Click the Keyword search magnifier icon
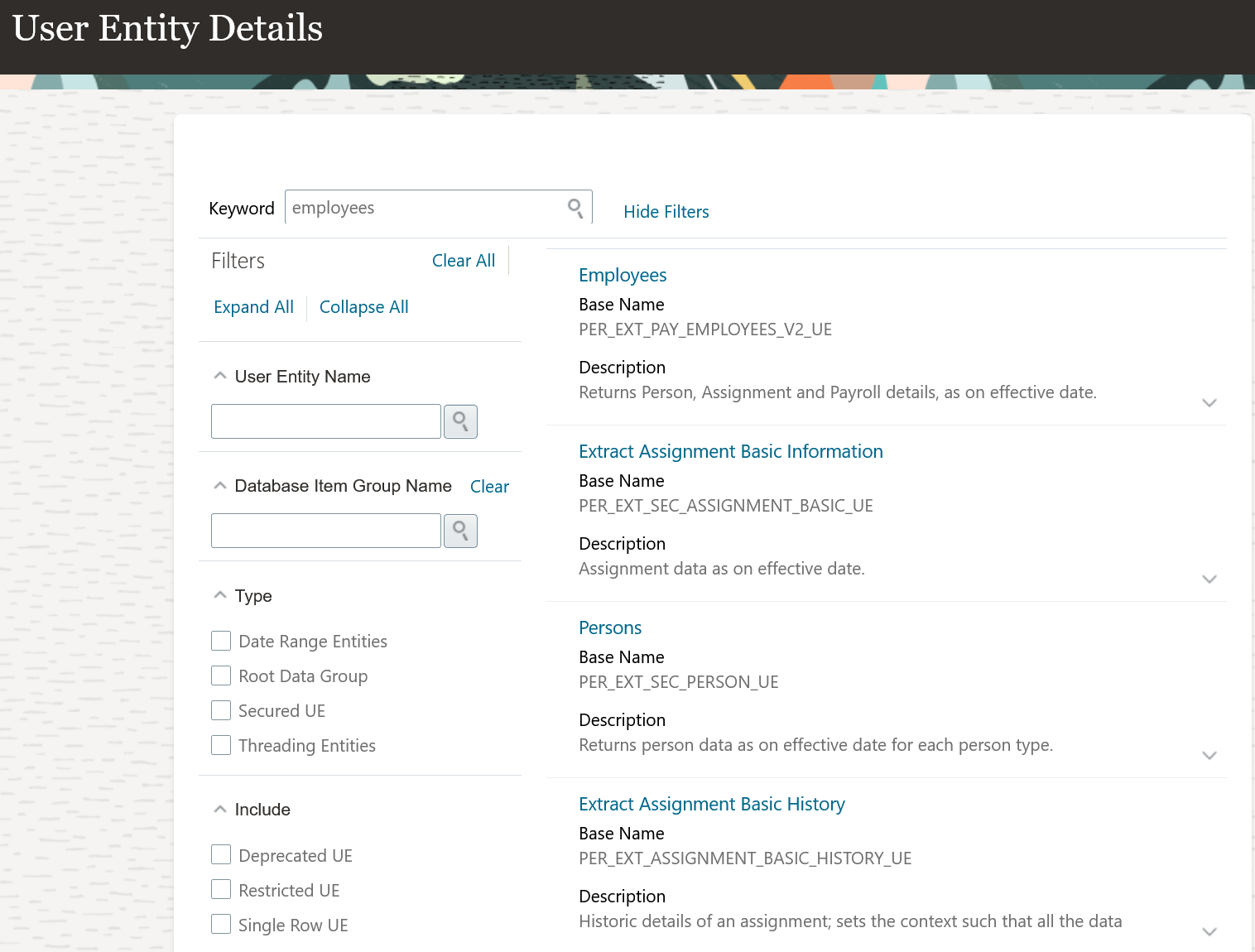Viewport: 1255px width, 952px height. click(575, 208)
